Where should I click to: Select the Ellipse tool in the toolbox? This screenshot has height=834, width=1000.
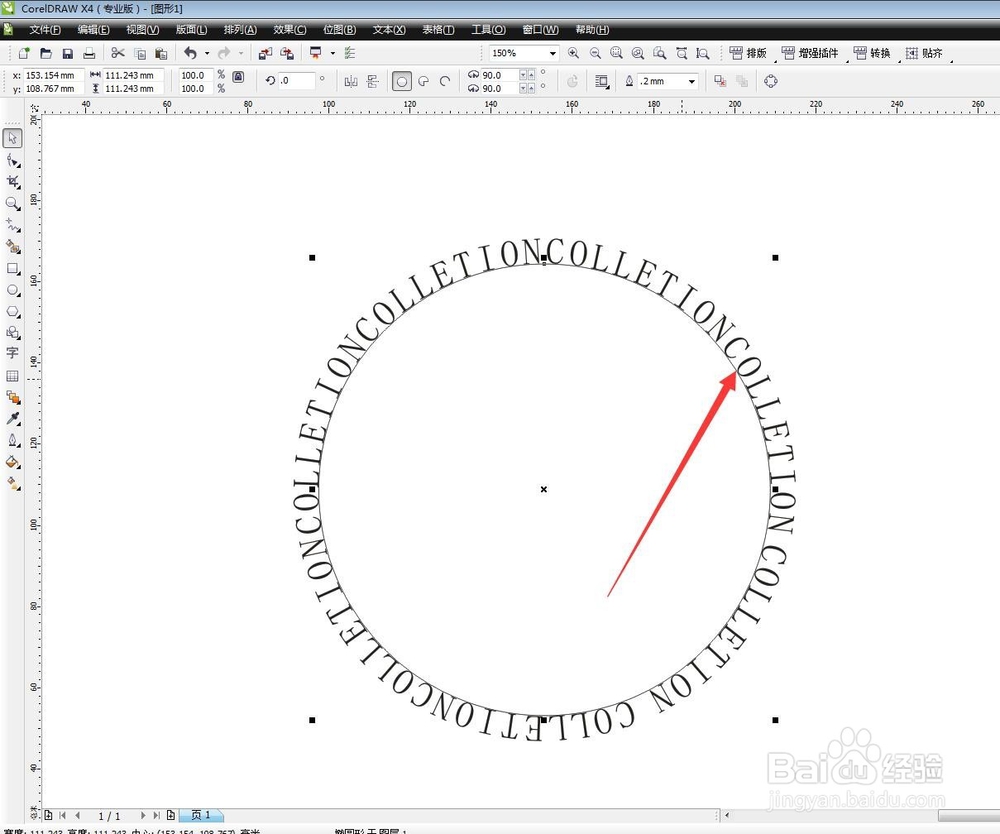tap(13, 290)
